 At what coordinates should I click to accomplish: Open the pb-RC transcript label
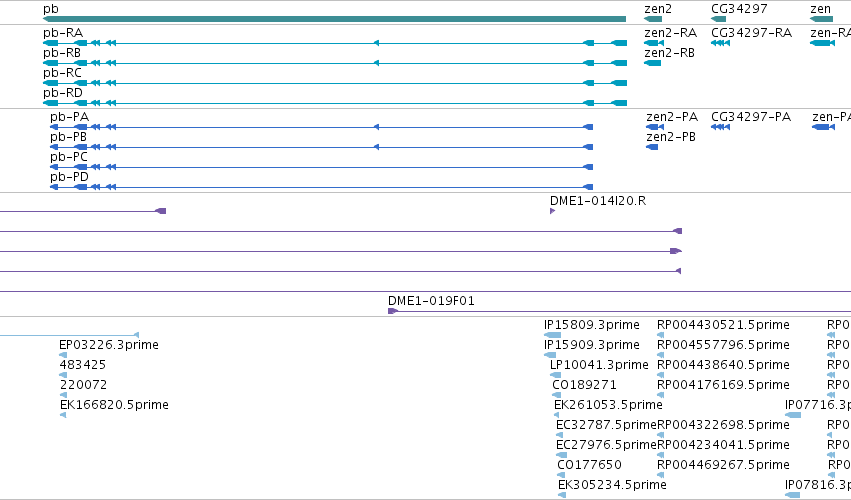(x=62, y=73)
